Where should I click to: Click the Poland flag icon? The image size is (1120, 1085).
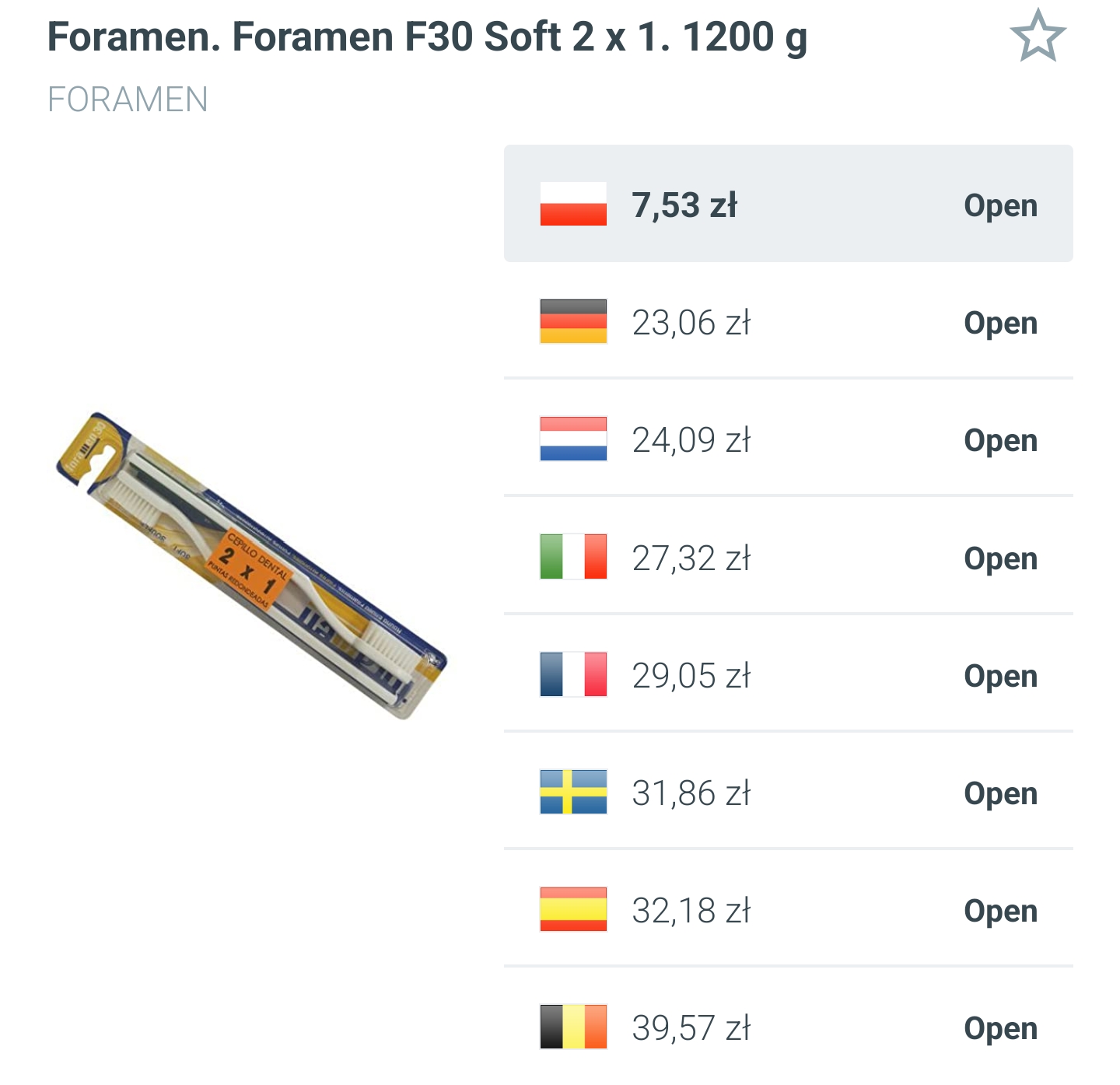click(x=572, y=206)
